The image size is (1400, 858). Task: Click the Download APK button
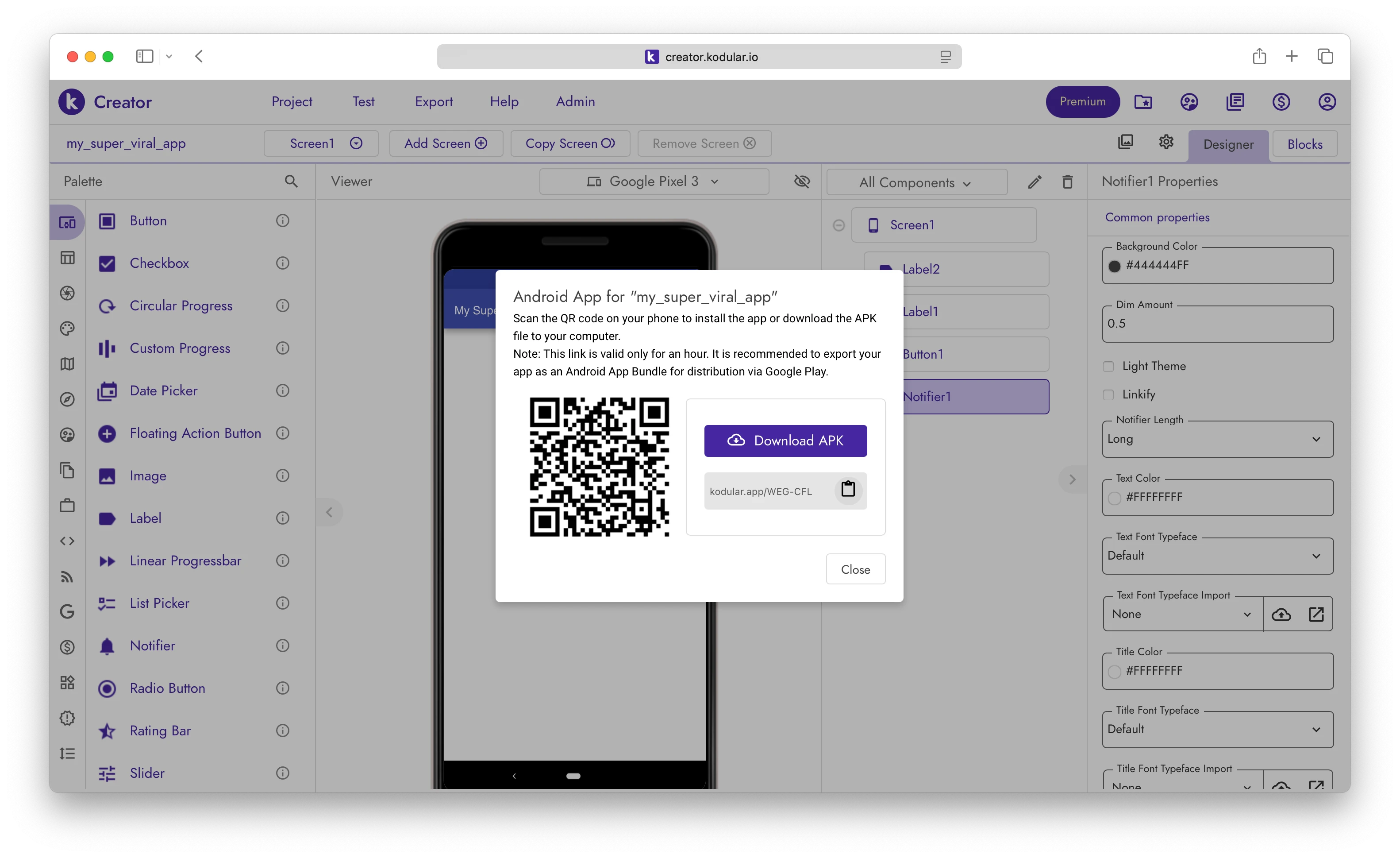[785, 440]
